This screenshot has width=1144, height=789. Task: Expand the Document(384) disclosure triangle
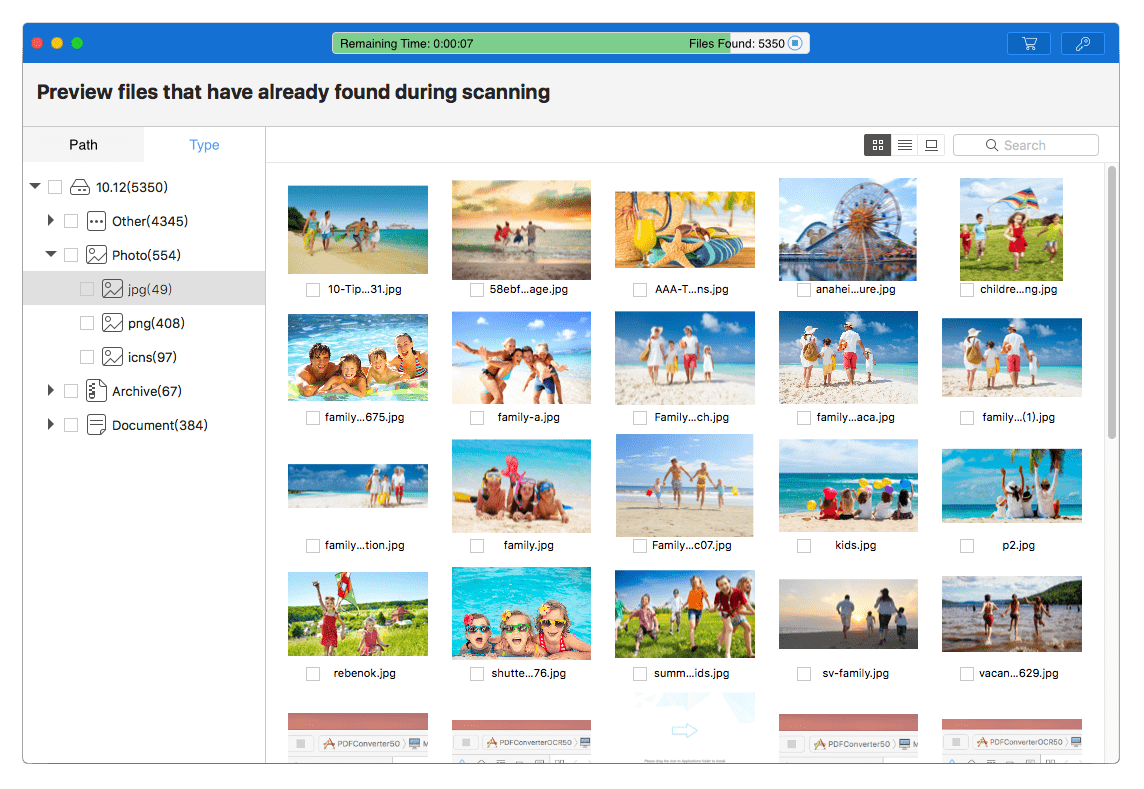pyautogui.click(x=50, y=424)
